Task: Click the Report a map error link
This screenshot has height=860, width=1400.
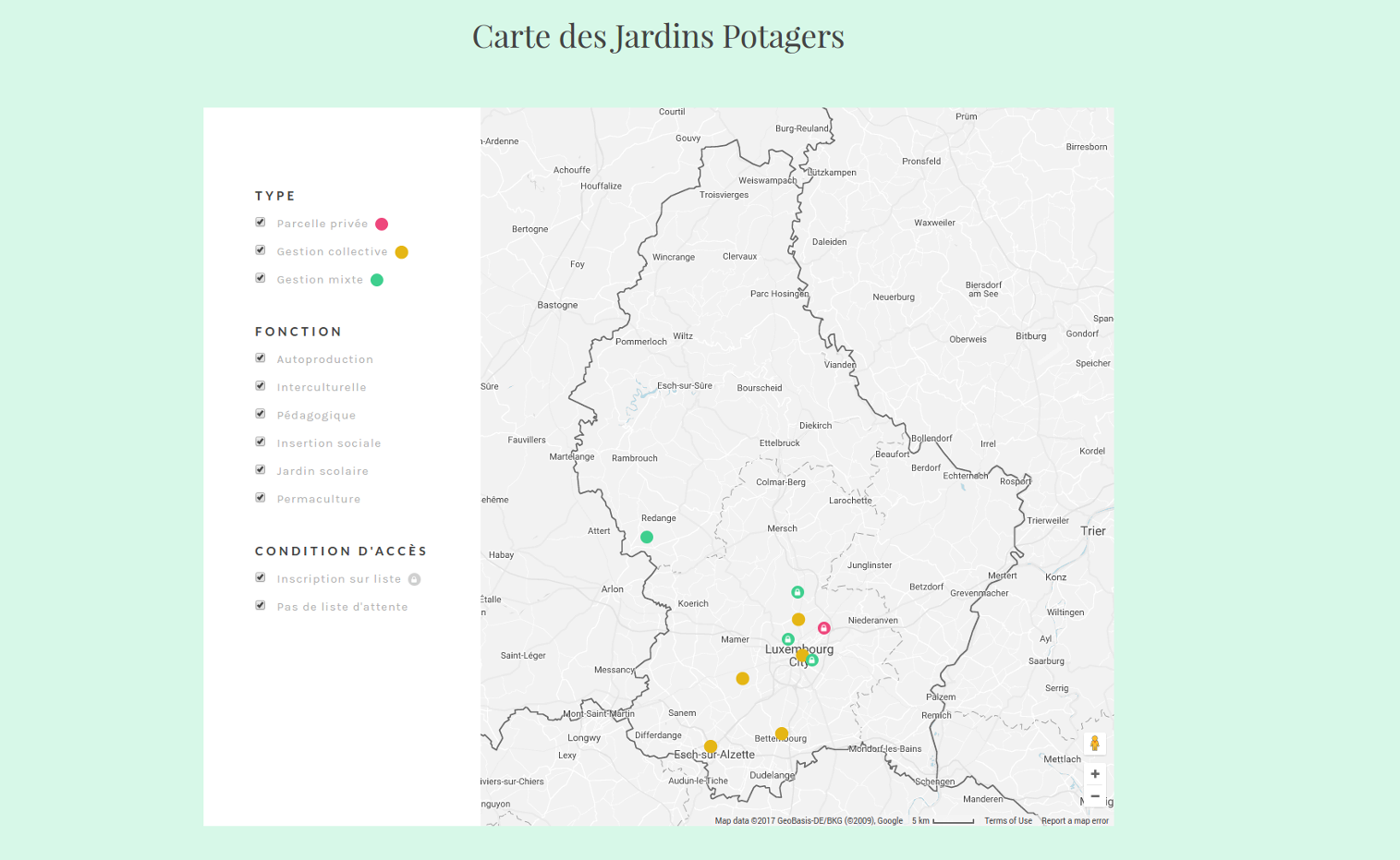Action: (1075, 820)
